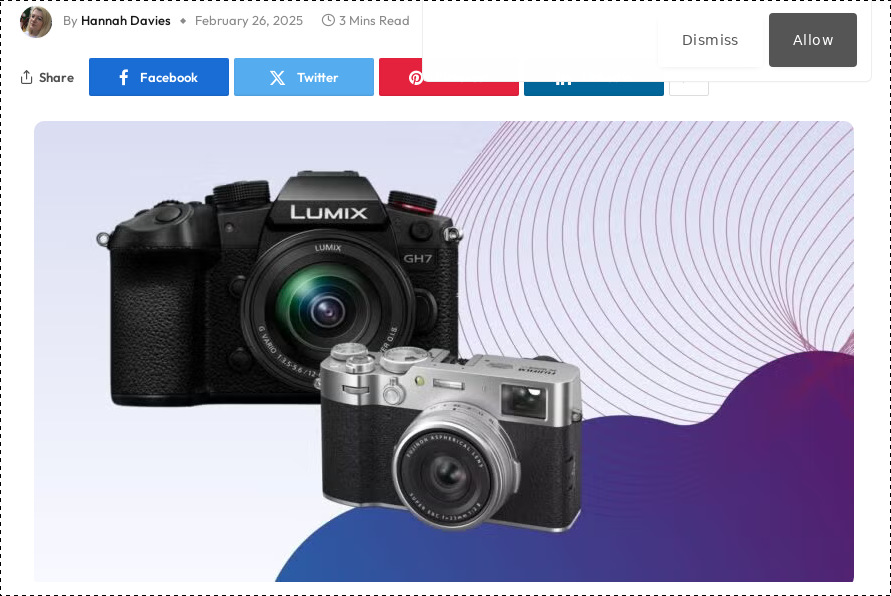Open Hannah Davies' author avatar
This screenshot has width=891, height=596.
pyautogui.click(x=36, y=22)
